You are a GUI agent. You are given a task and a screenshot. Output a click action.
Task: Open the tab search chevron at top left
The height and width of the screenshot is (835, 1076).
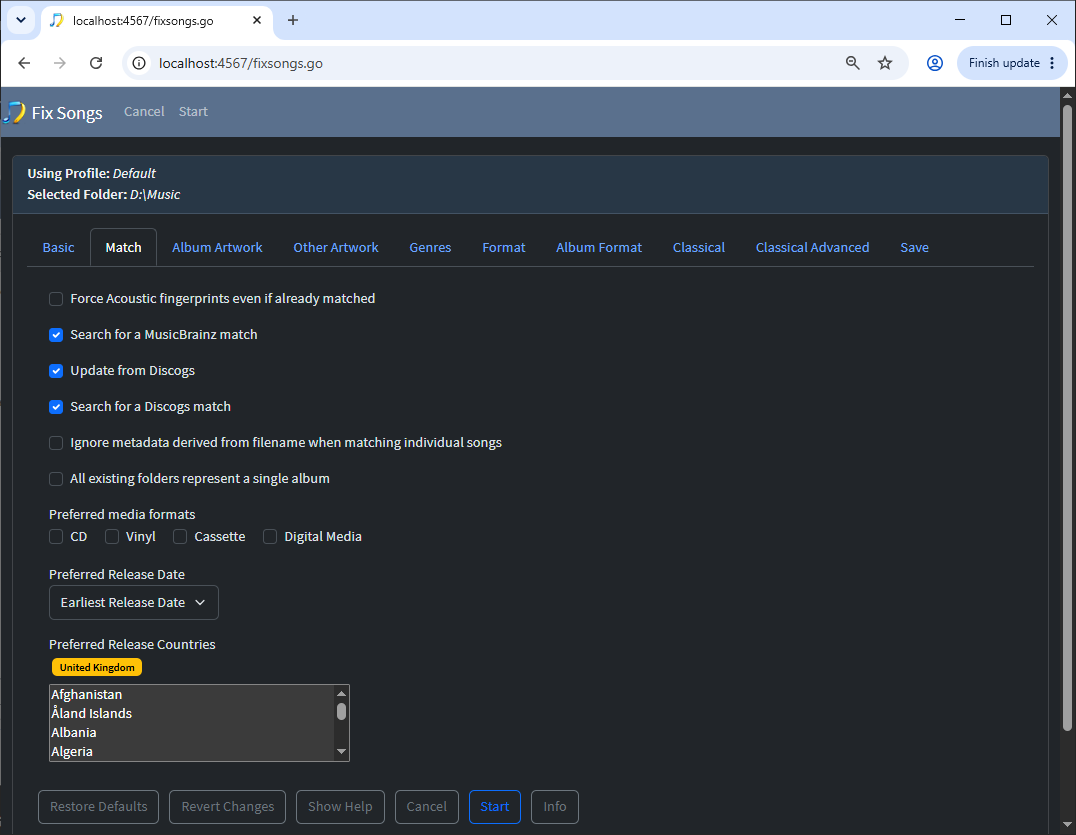[21, 20]
